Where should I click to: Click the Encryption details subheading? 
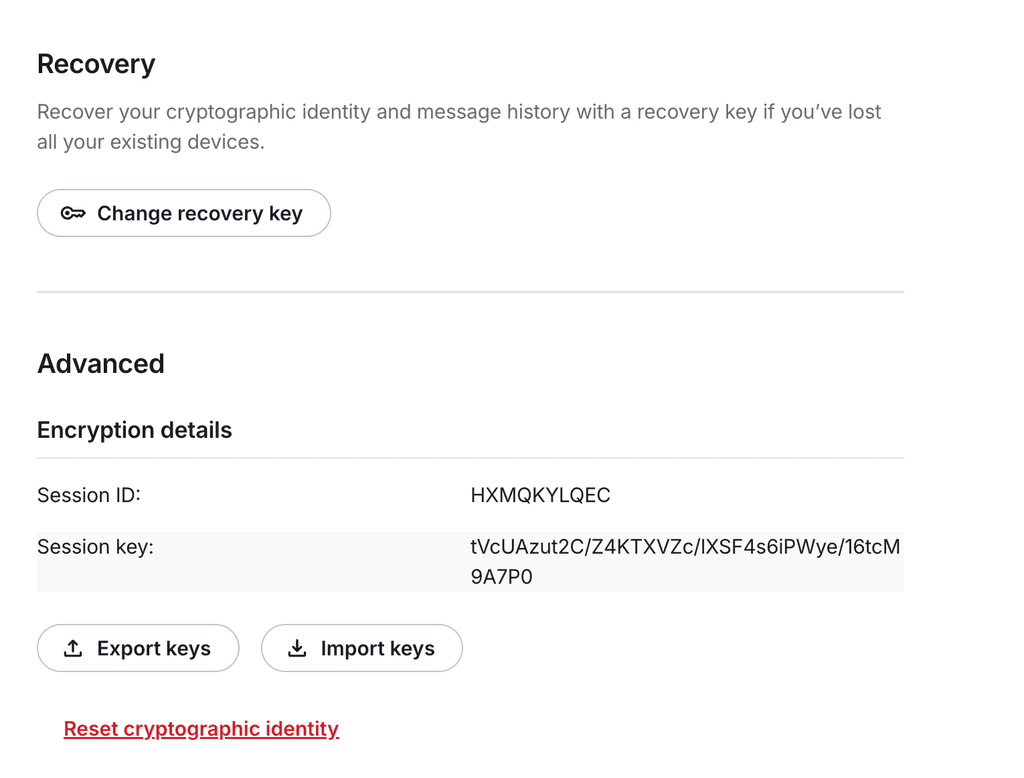point(134,430)
